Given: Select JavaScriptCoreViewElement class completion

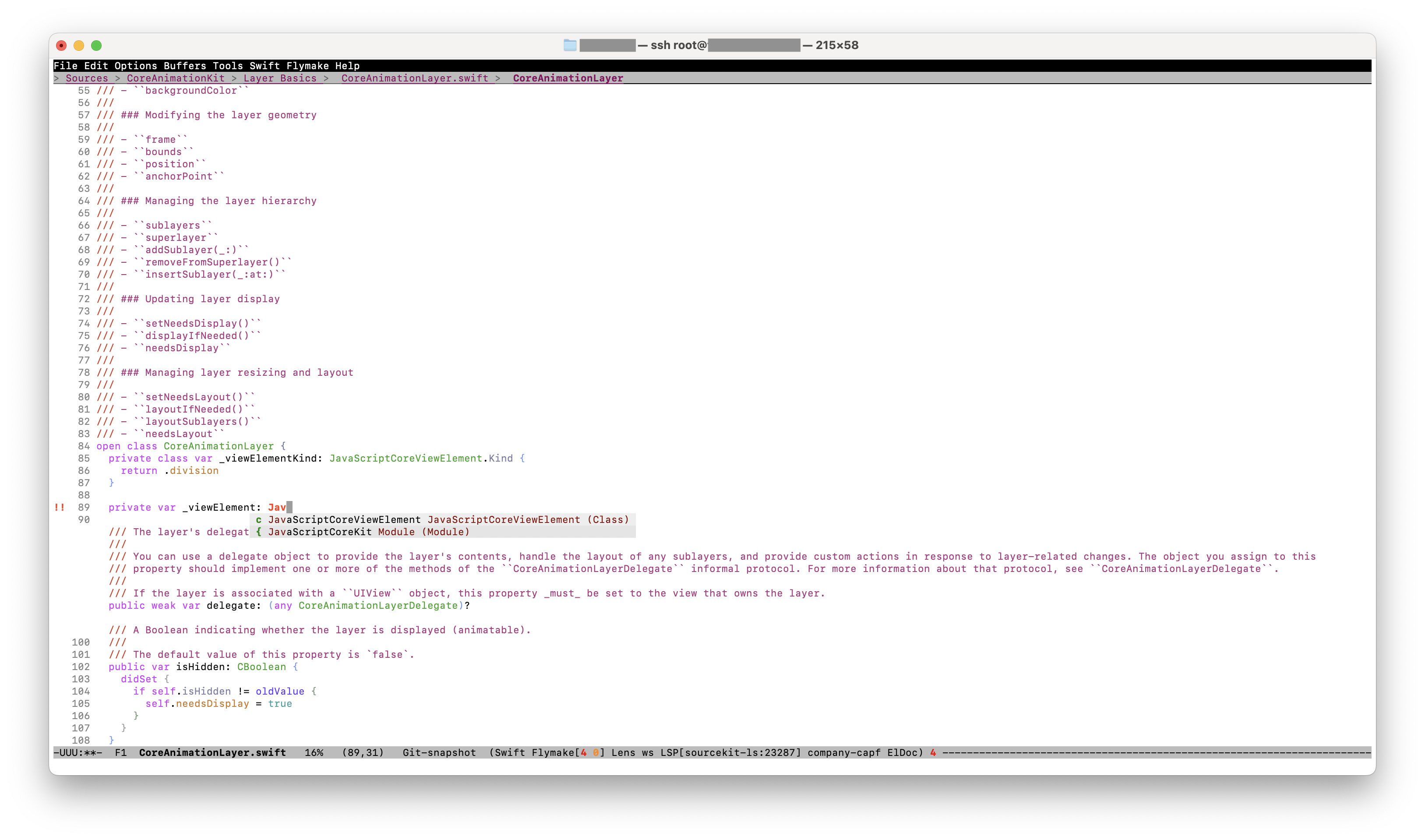Looking at the screenshot, I should click(443, 519).
